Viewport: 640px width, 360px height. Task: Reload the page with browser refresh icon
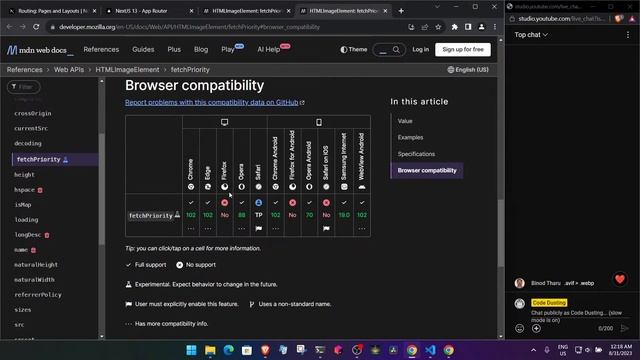(36, 27)
